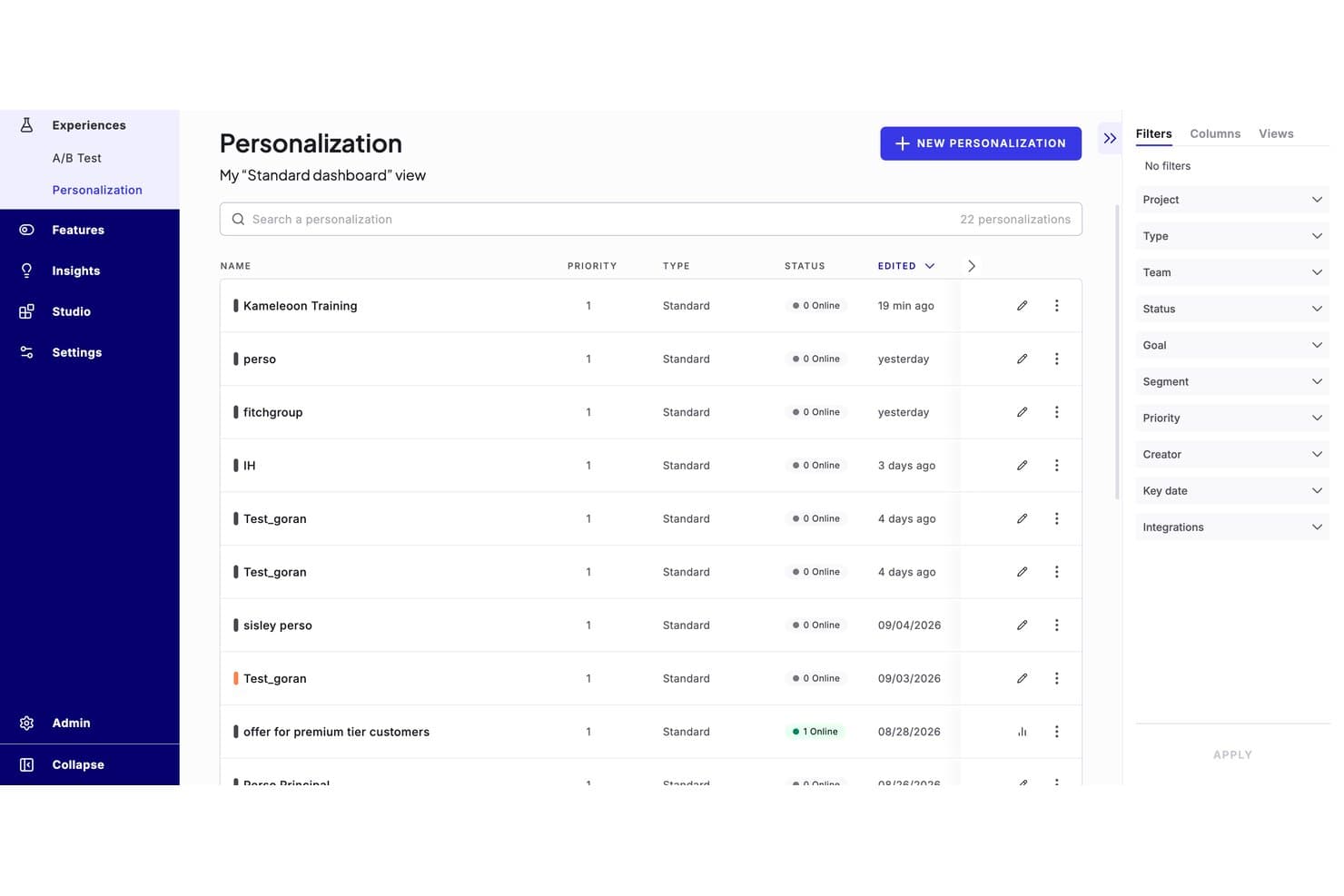Open A/B Test in the sidebar

coord(77,158)
